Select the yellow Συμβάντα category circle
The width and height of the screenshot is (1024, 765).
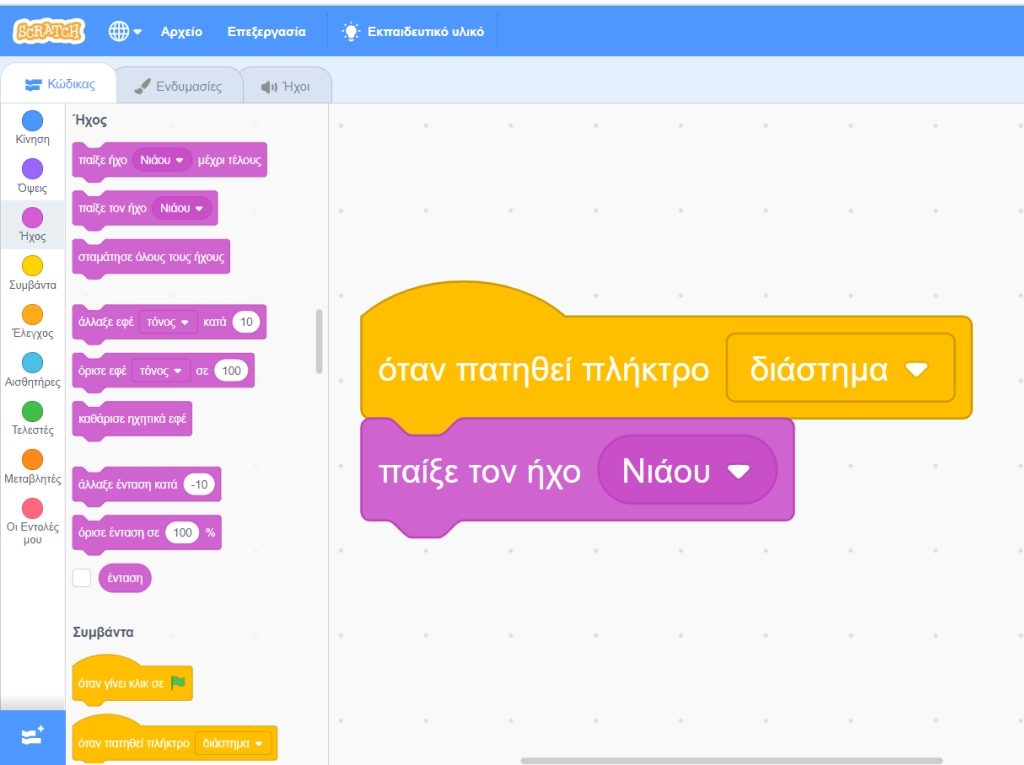pyautogui.click(x=33, y=265)
